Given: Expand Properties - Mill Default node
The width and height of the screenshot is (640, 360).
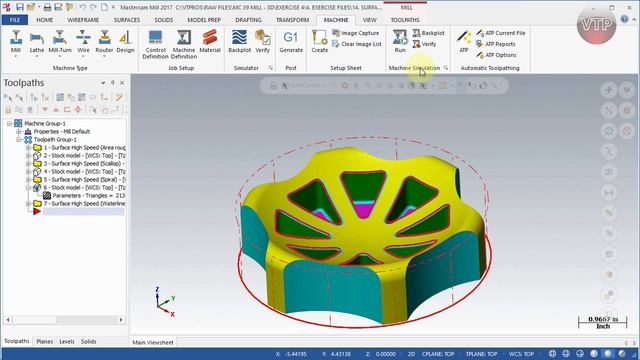Looking at the screenshot, I should point(18,131).
